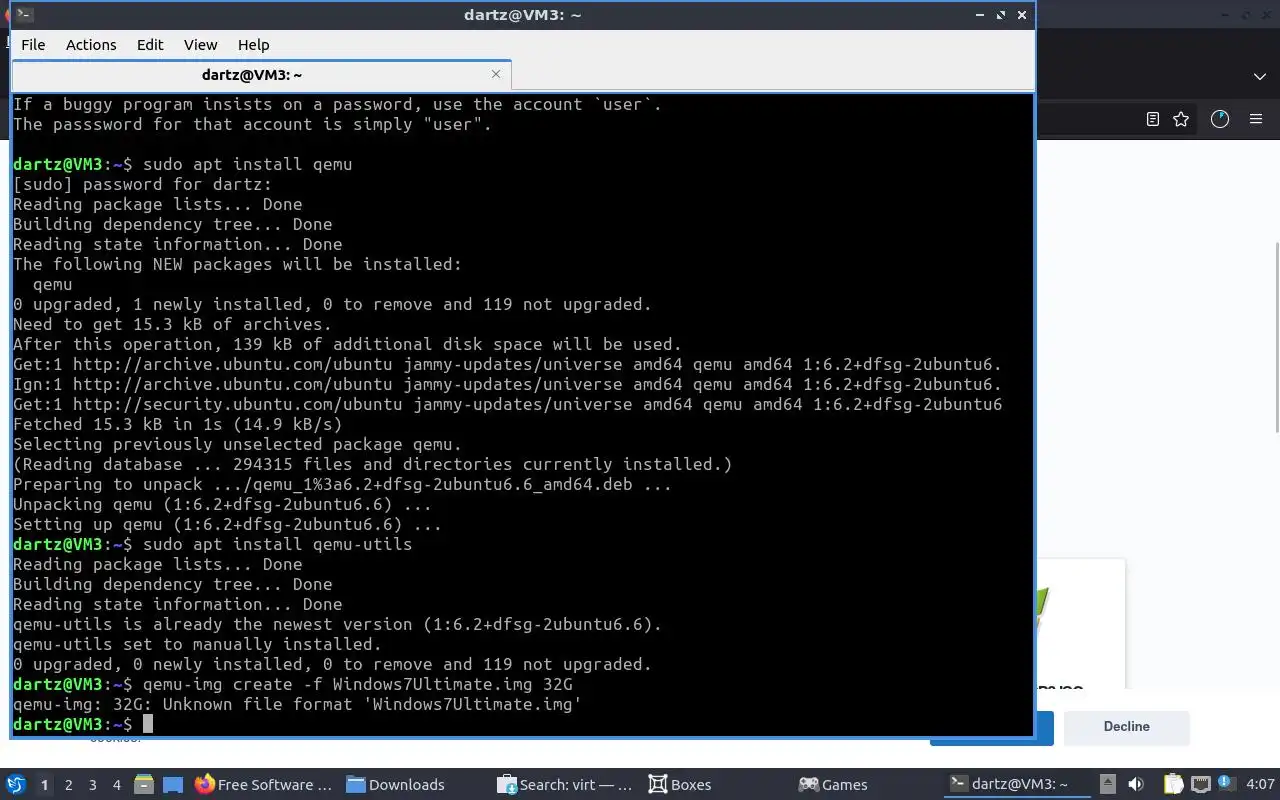The width and height of the screenshot is (1280, 800).
Task: Click the 'Ign:1 http://archive.ubuntu.com' line
Action: 507,384
